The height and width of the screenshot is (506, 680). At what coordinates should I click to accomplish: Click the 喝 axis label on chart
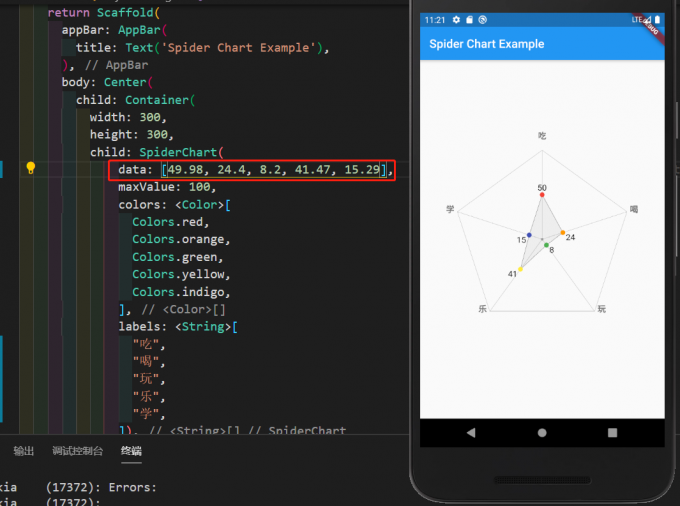(x=634, y=209)
